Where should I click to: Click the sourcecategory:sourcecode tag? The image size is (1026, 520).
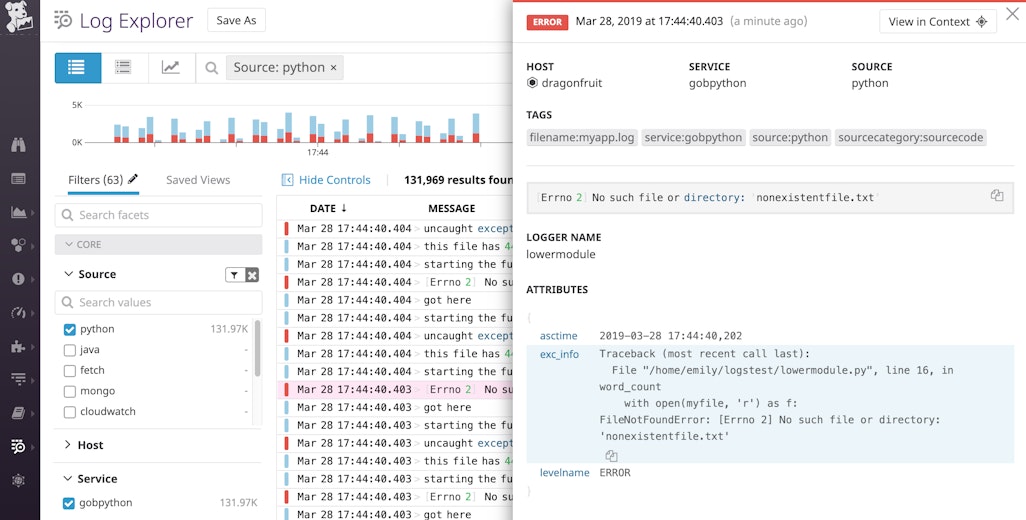[x=910, y=137]
